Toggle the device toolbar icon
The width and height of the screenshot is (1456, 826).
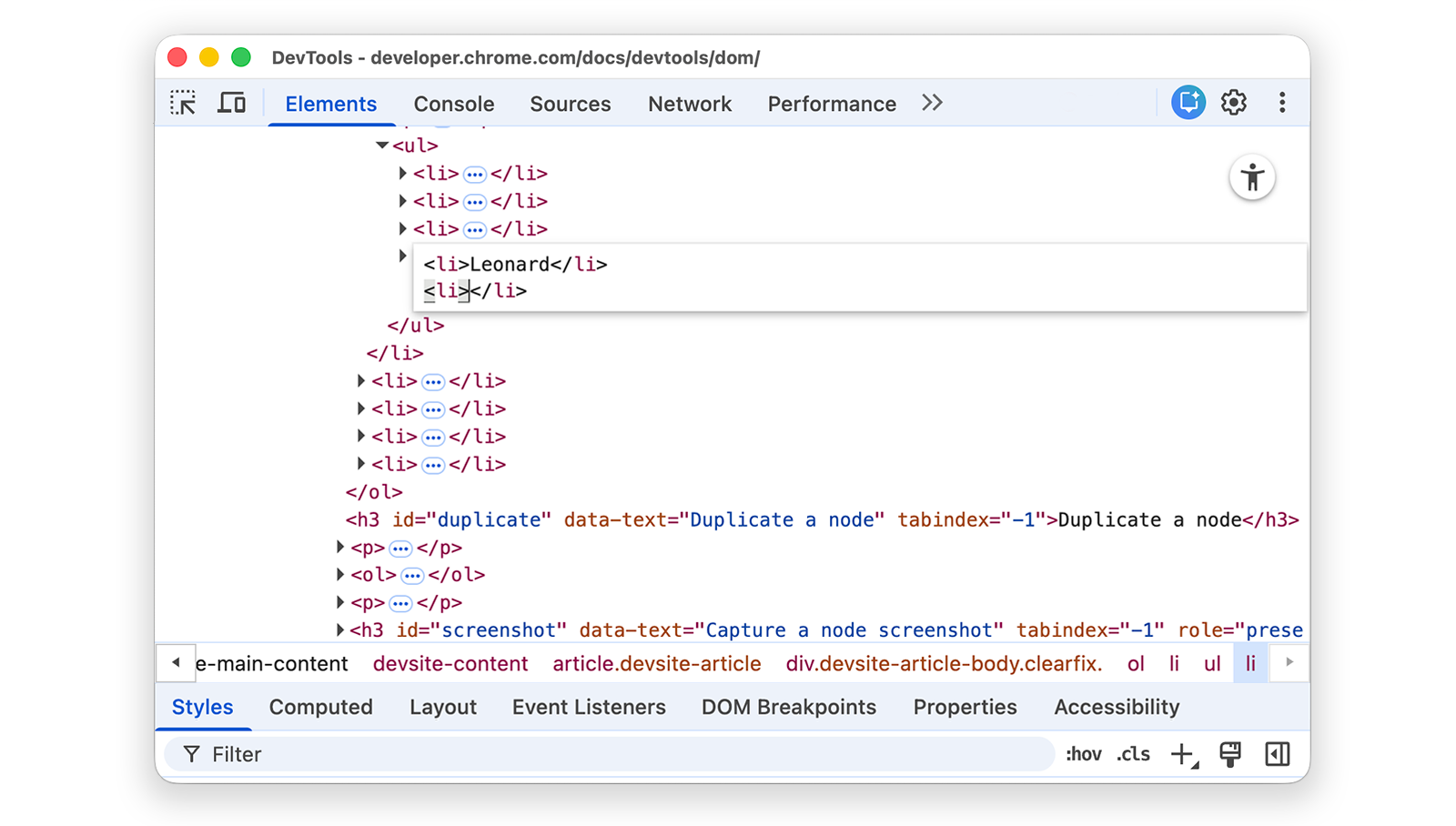tap(232, 103)
